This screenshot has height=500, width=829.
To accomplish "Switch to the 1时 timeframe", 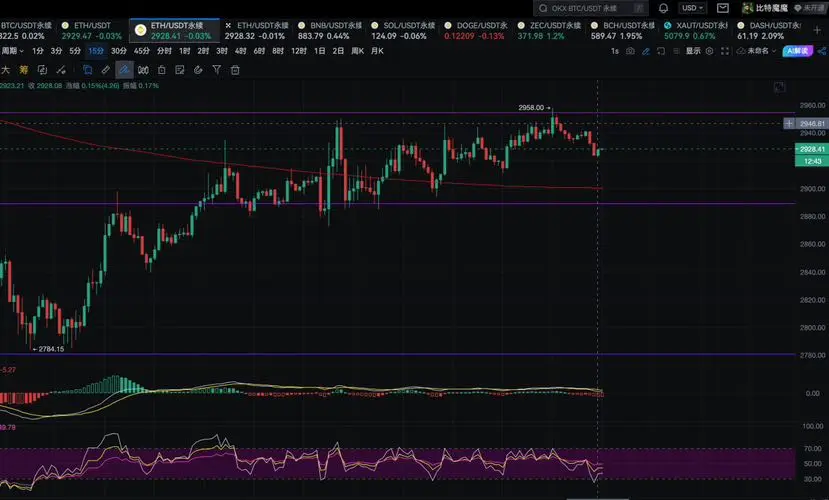I will pos(185,51).
